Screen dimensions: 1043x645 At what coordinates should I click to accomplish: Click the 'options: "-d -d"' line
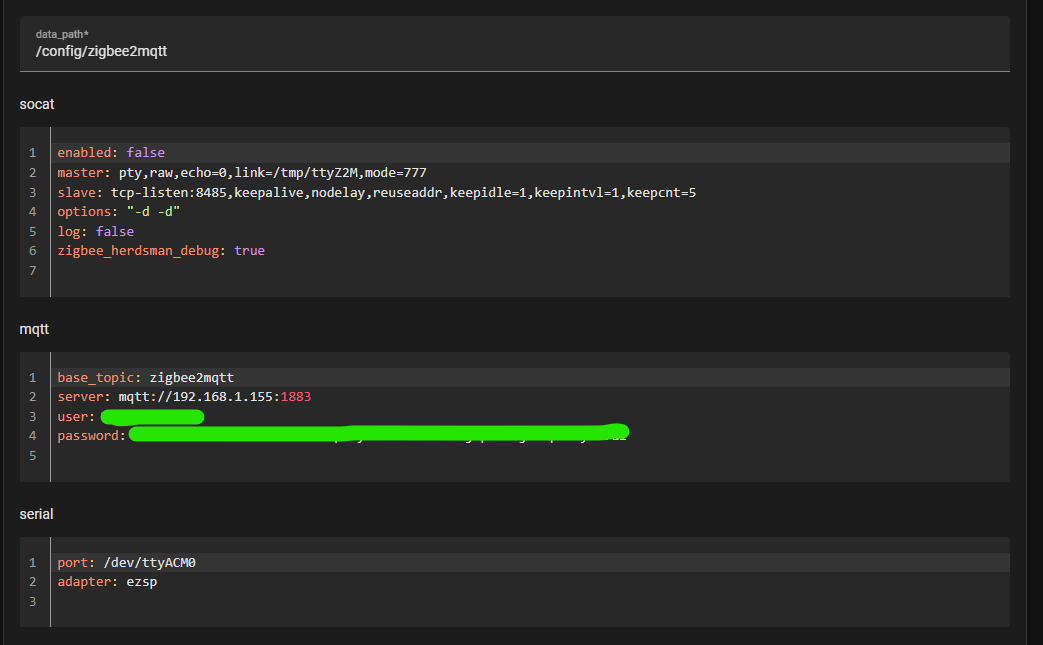118,212
